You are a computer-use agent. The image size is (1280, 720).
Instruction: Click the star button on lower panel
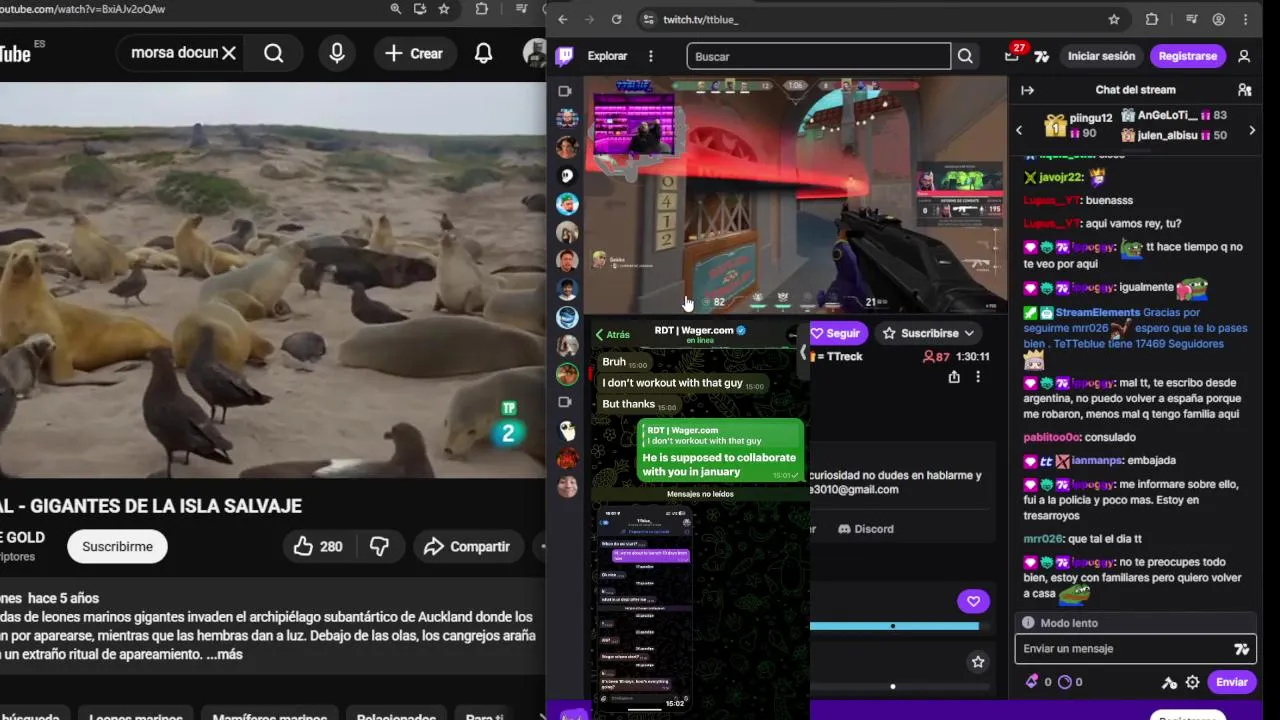[978, 662]
